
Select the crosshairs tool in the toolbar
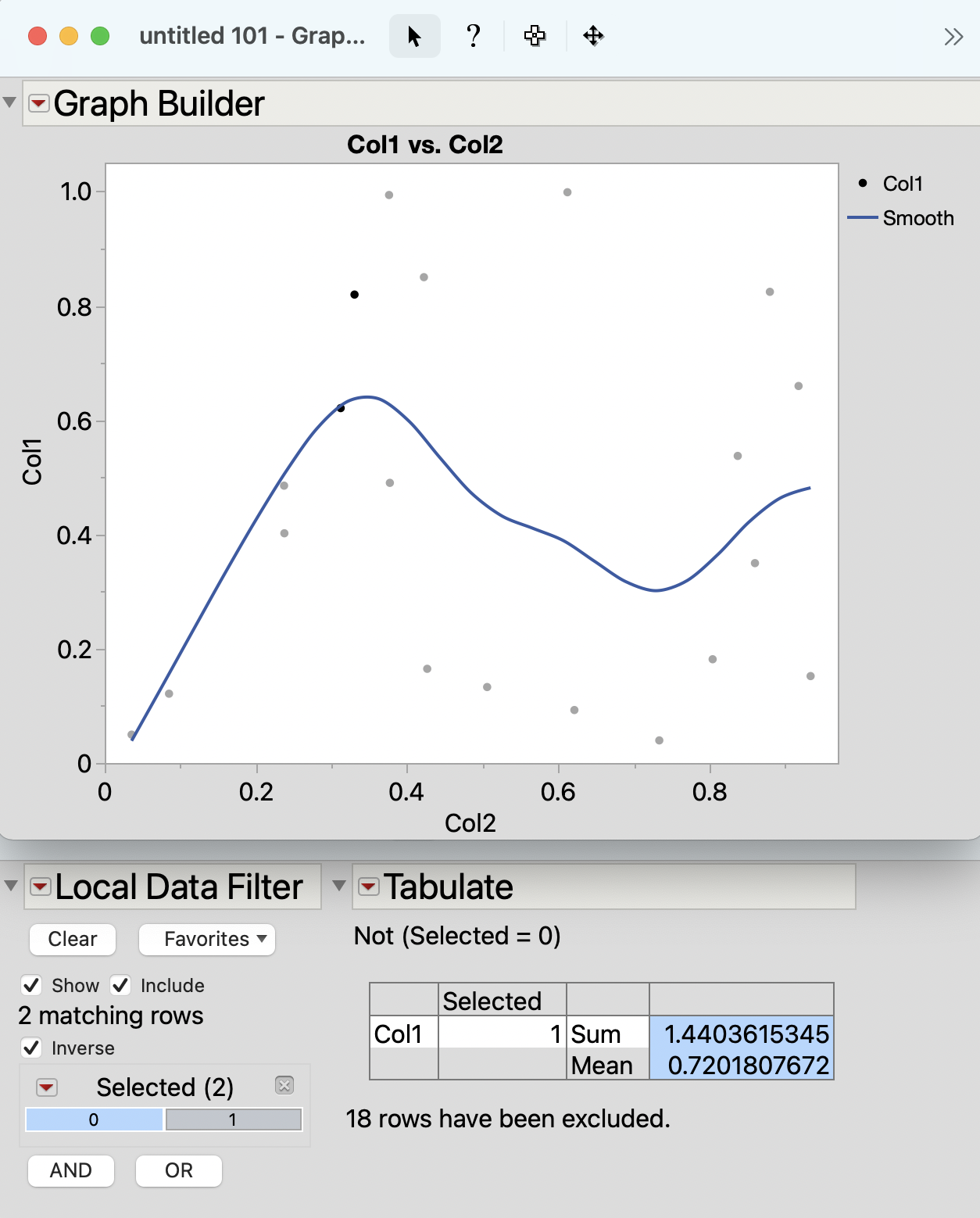pyautogui.click(x=535, y=35)
